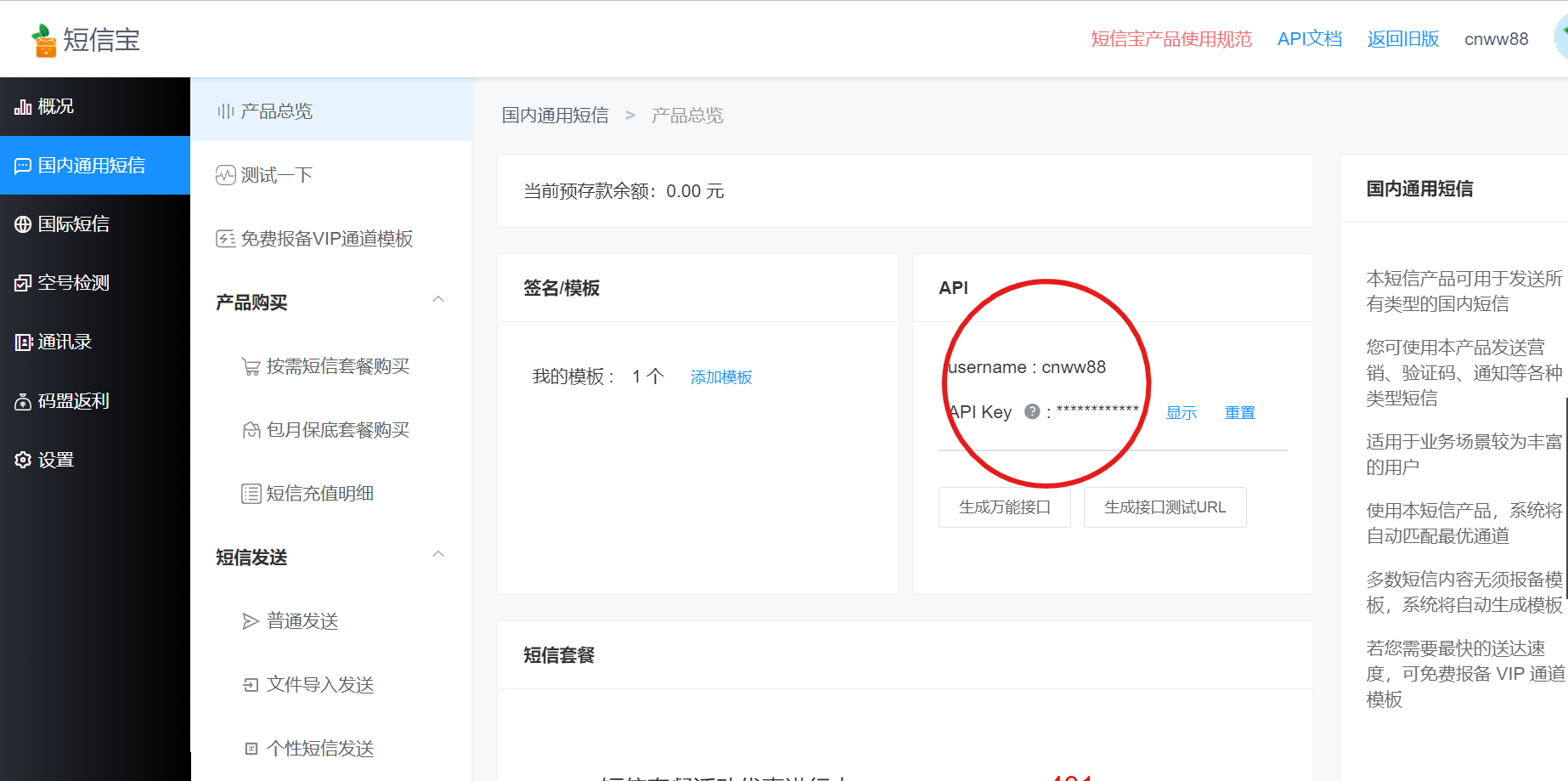
Task: Click the 当前预存款余额 0.00 元 text
Action: coord(623,191)
